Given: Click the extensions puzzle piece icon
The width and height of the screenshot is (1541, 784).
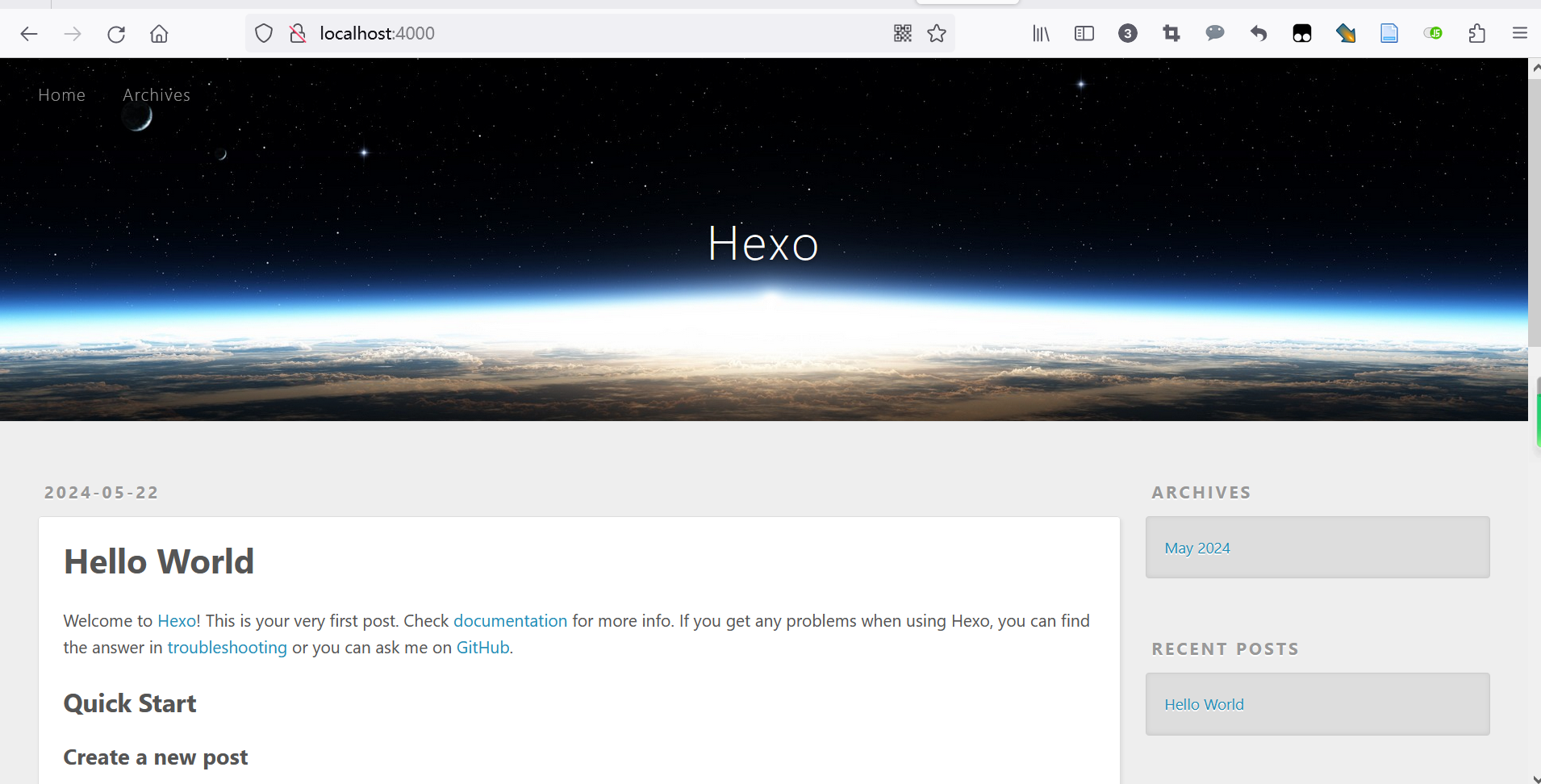Looking at the screenshot, I should [x=1476, y=33].
